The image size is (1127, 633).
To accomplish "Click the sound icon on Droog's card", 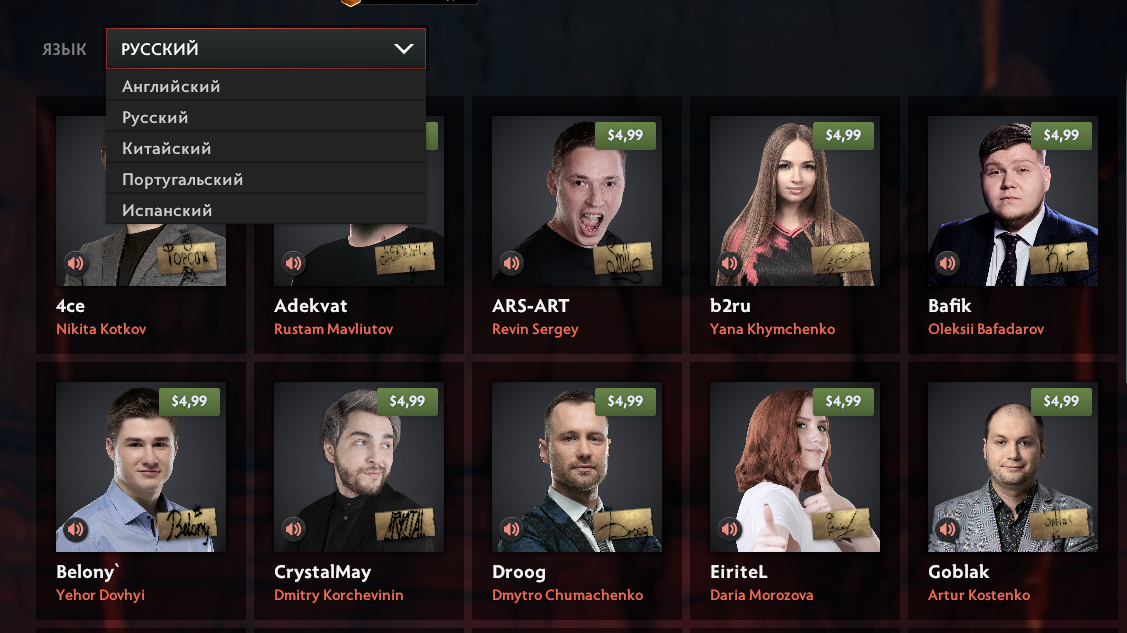I will point(511,530).
